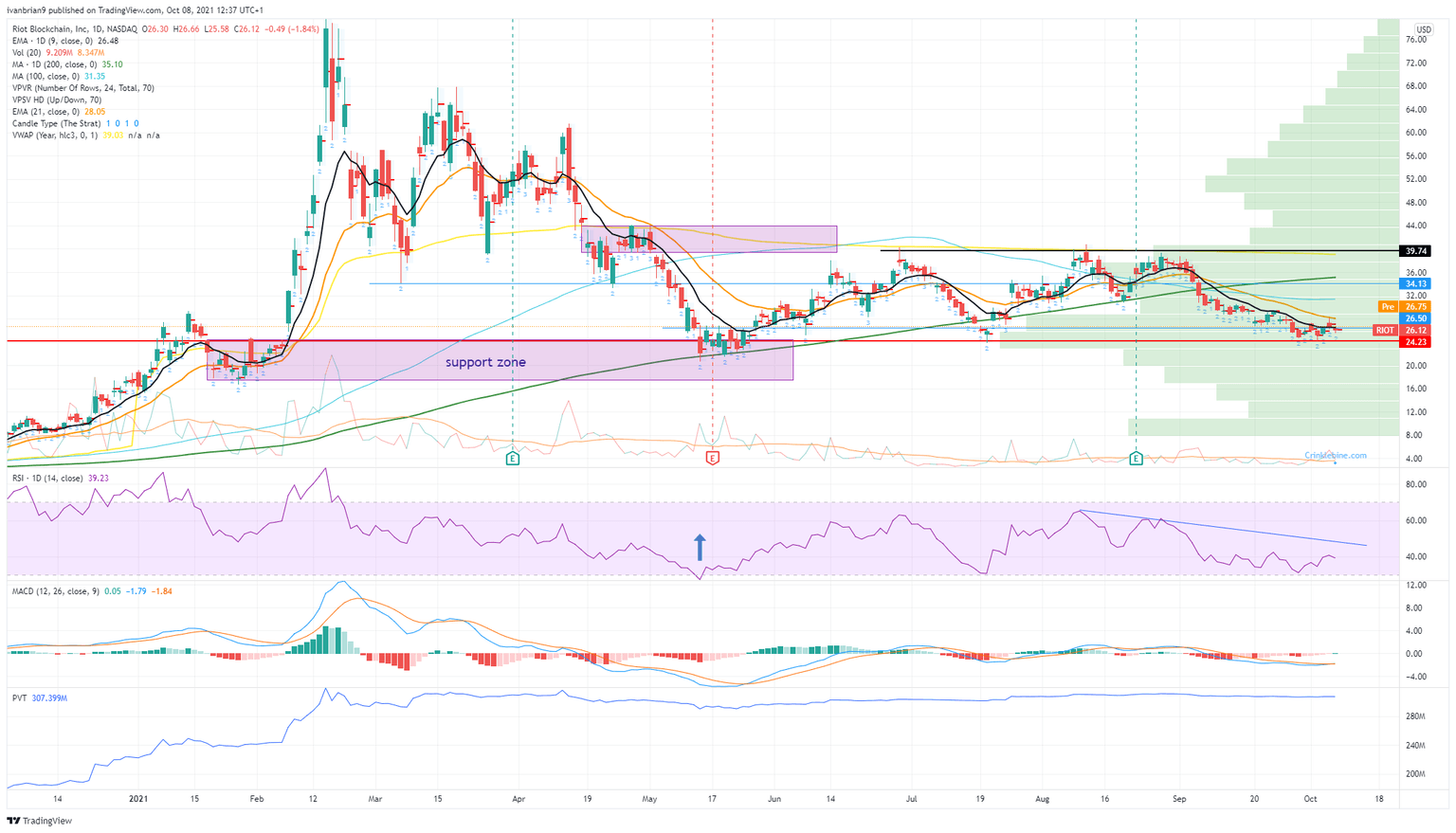Select the VPVR indicator legend
The height and width of the screenshot is (833, 1456).
(83, 88)
